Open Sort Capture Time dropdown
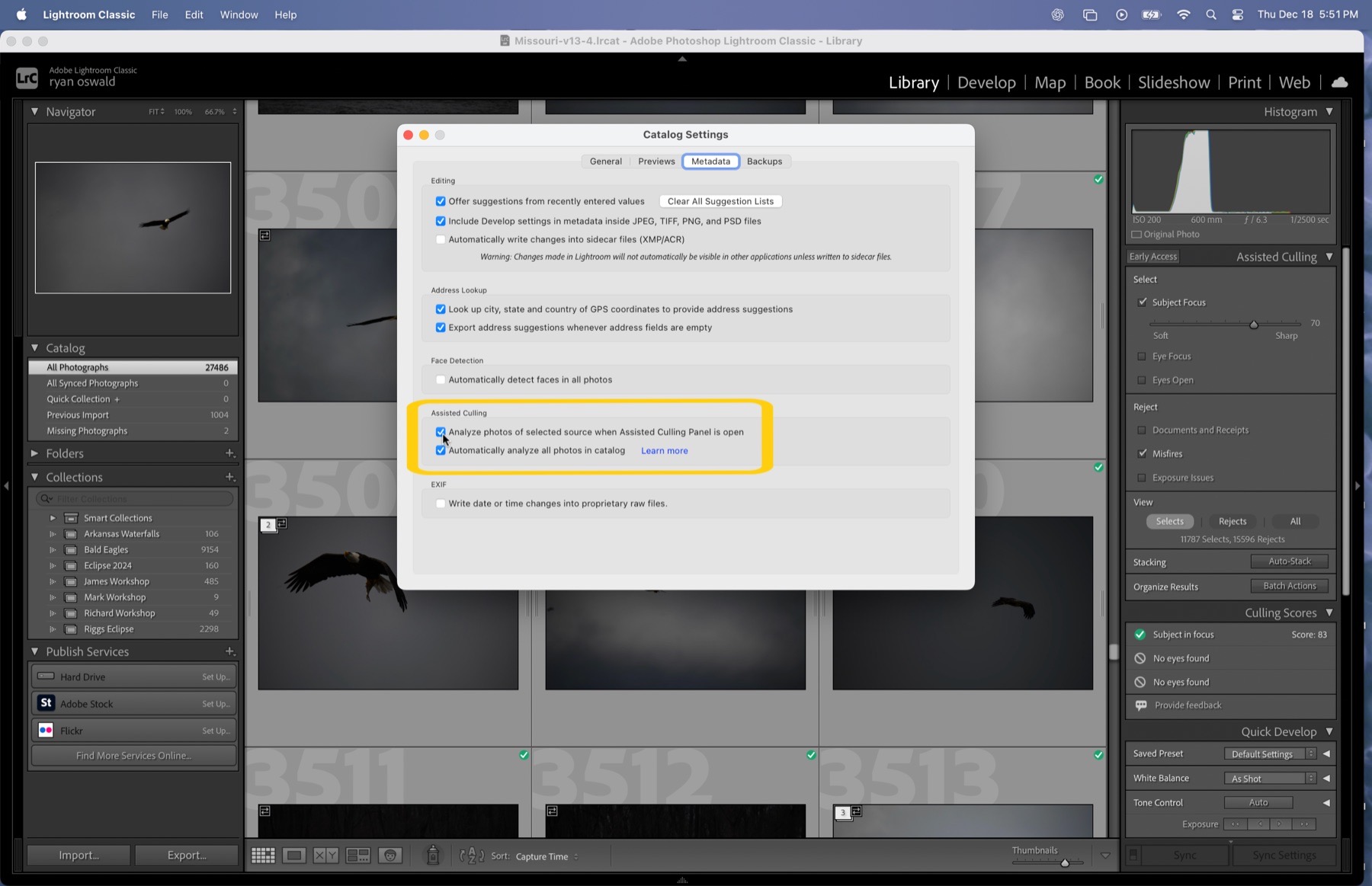 pos(547,856)
